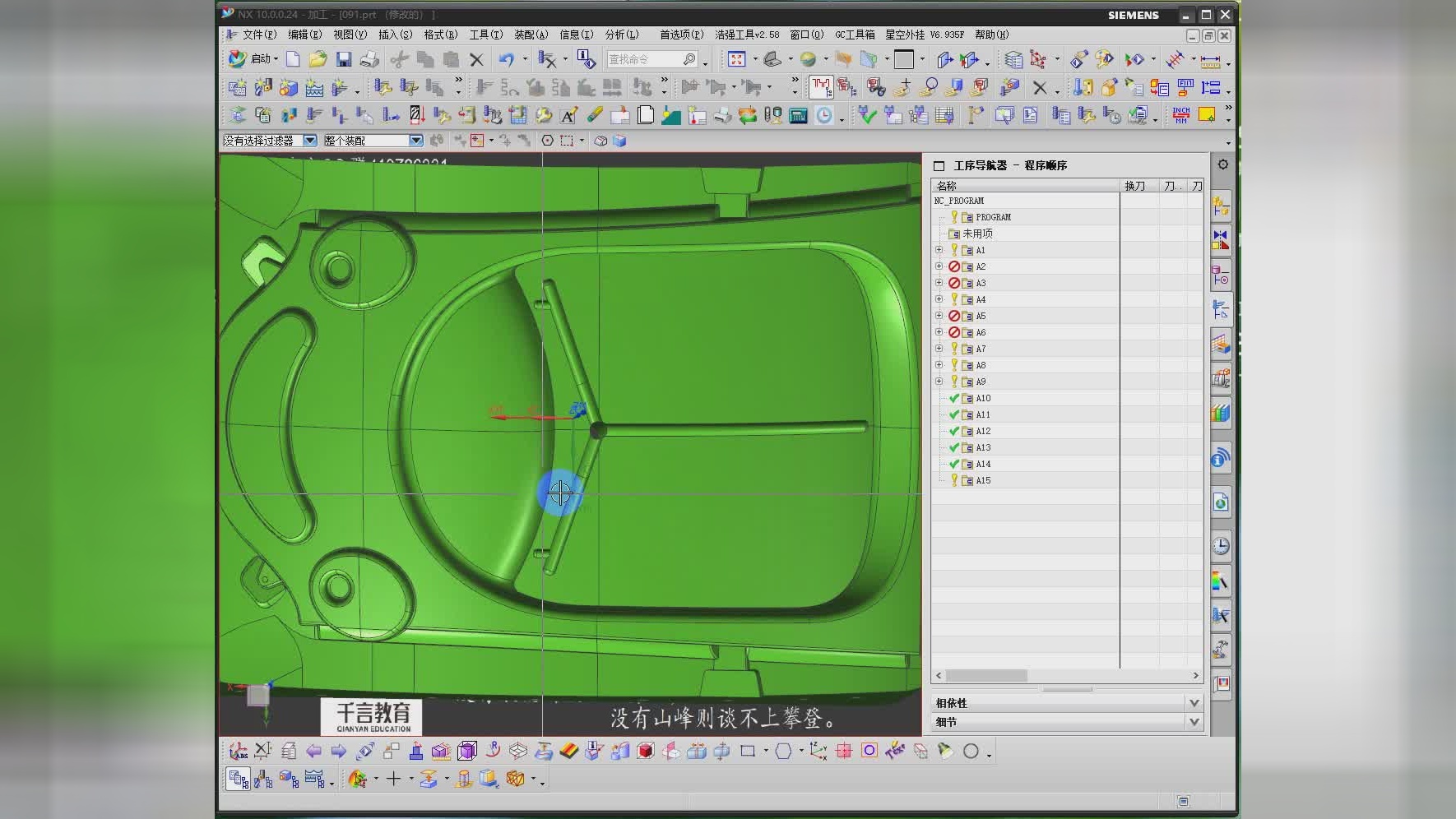The height and width of the screenshot is (819, 1456).
Task: Click the purple wireframe box icon
Action: [x=467, y=751]
